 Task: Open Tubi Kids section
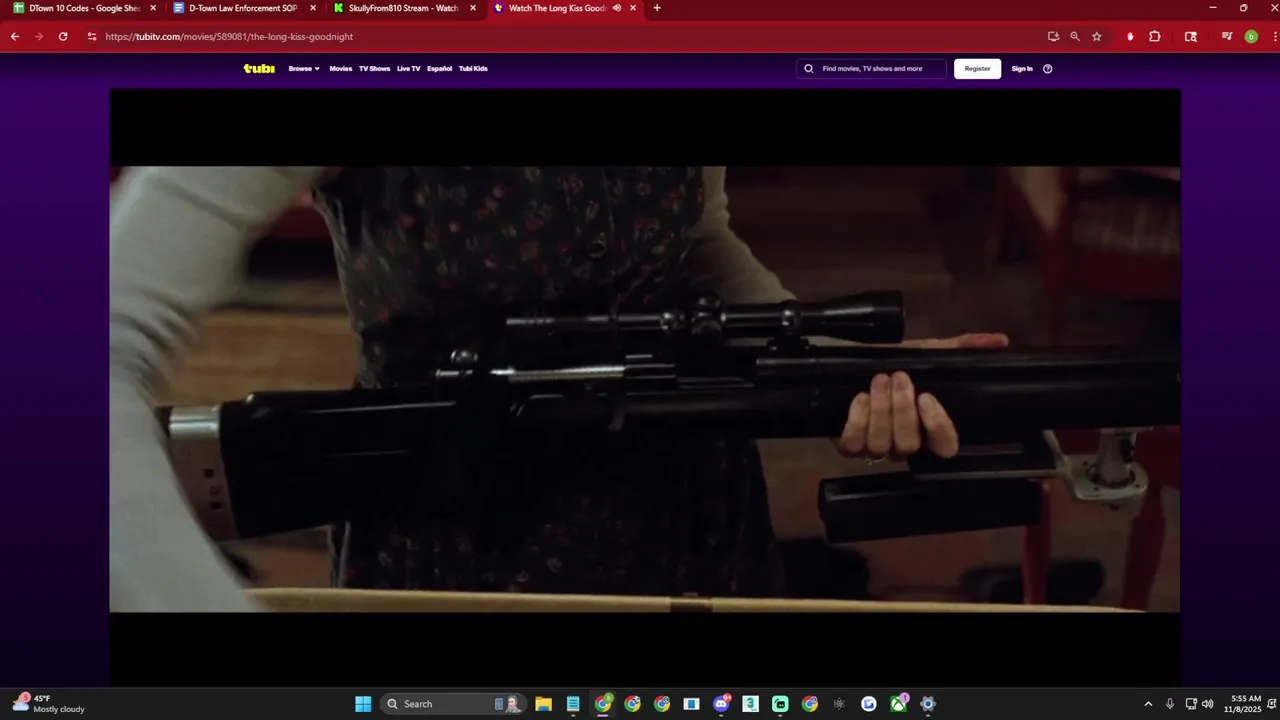tap(473, 69)
